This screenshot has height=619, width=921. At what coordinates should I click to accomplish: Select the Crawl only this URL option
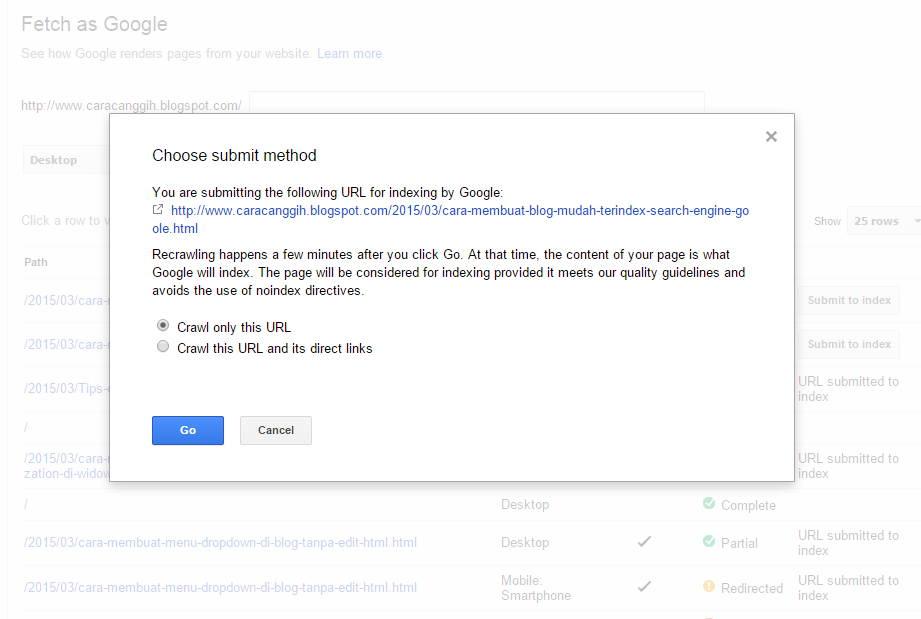161,324
